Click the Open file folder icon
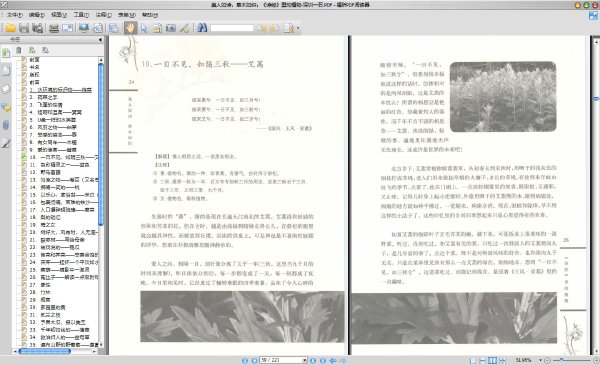 (10, 28)
